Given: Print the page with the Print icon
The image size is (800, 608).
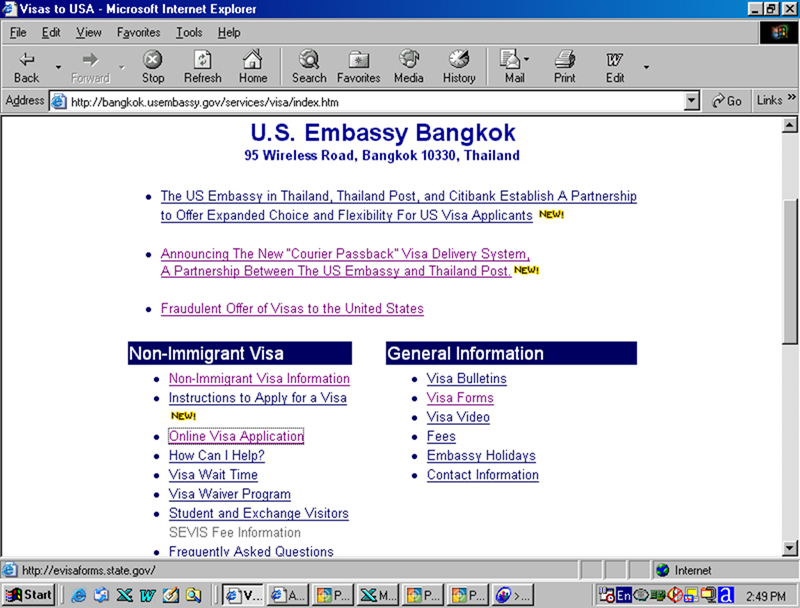Looking at the screenshot, I should [x=564, y=66].
